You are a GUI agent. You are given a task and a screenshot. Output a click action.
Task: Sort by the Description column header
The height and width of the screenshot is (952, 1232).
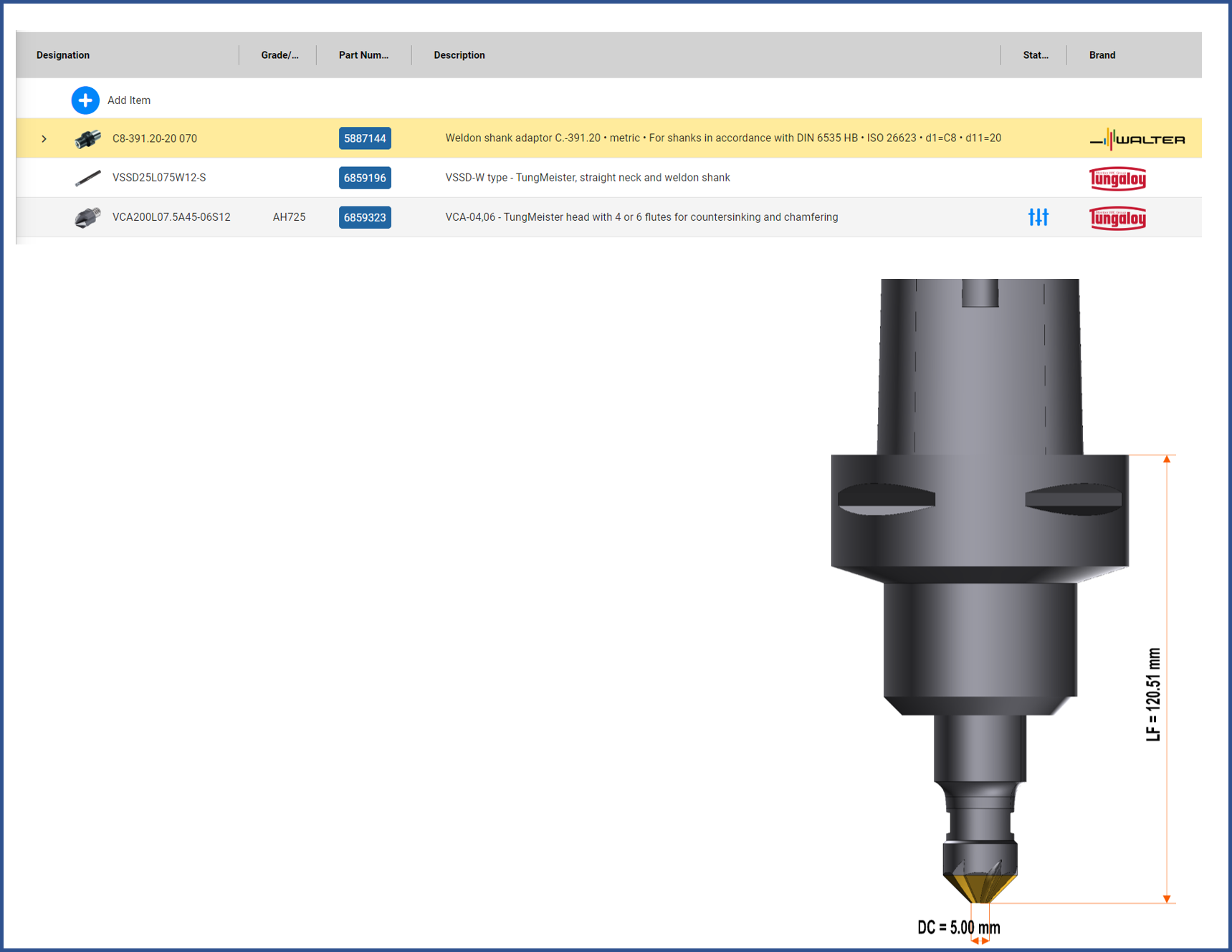coord(459,55)
